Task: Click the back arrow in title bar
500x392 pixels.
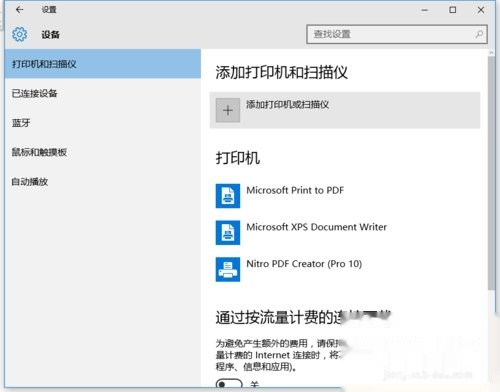Action: tap(19, 10)
